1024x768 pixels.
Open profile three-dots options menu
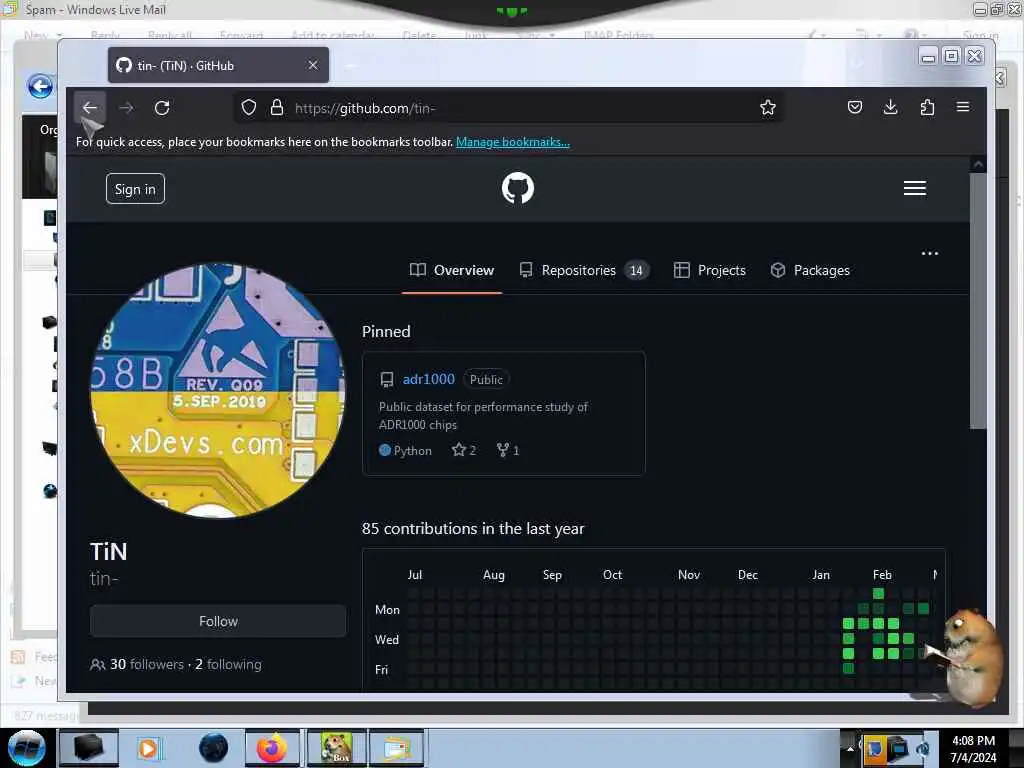(x=929, y=253)
